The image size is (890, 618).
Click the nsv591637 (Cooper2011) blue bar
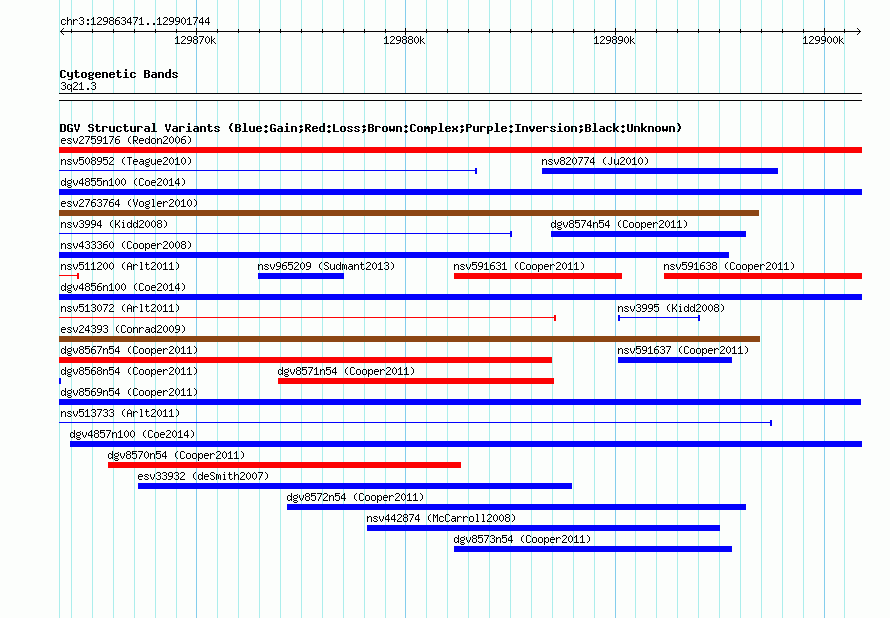pyautogui.click(x=675, y=360)
